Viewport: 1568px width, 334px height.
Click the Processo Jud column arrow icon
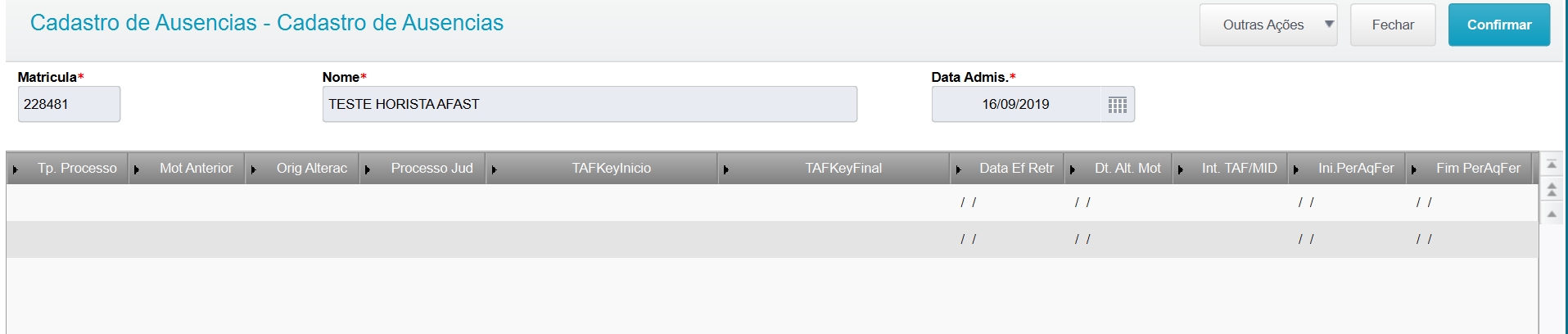tap(368, 169)
